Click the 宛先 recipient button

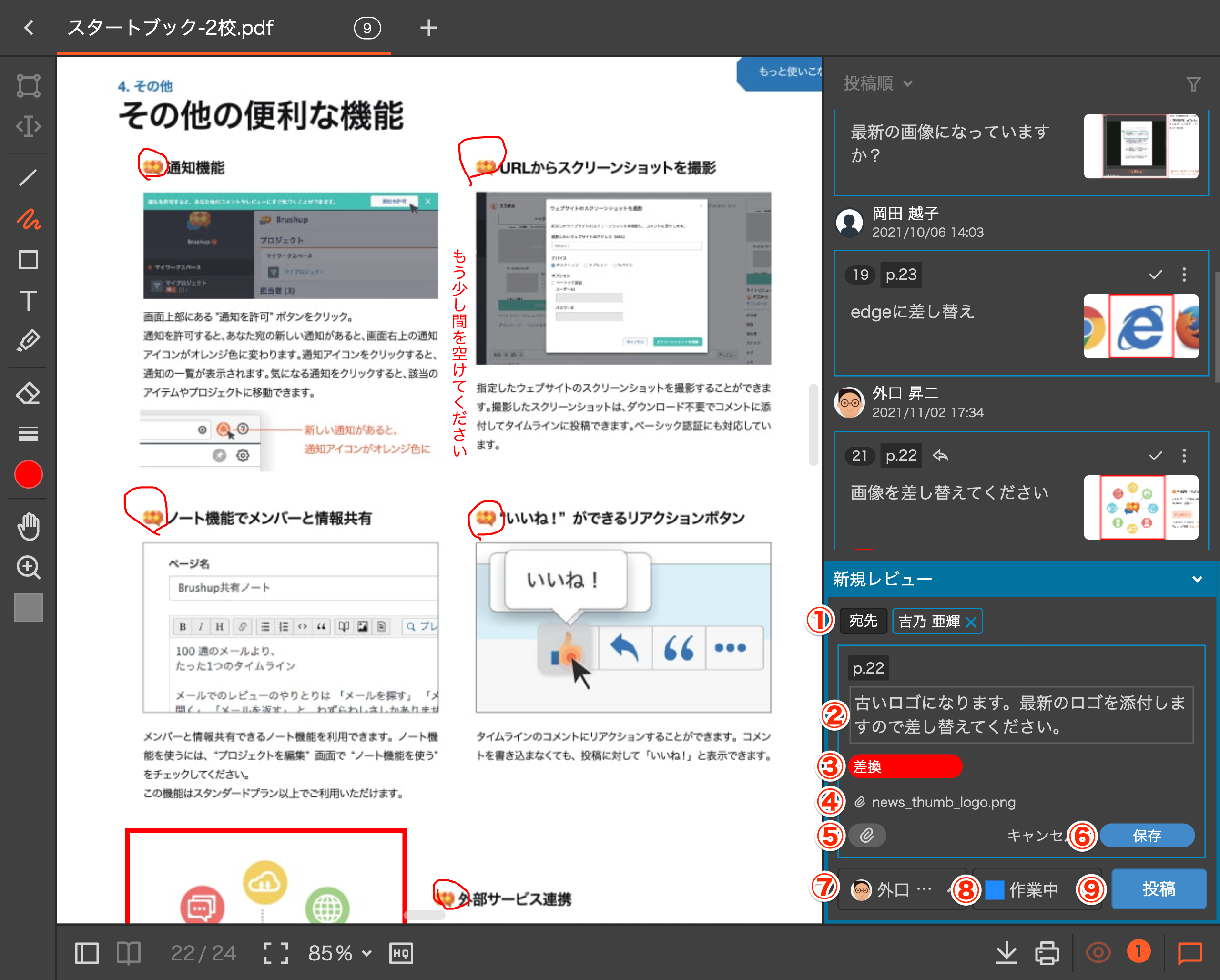coord(863,621)
